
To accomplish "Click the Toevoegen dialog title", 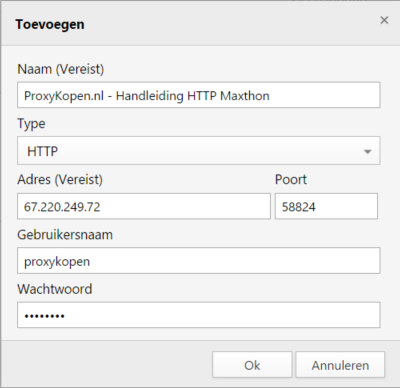I will coord(50,24).
